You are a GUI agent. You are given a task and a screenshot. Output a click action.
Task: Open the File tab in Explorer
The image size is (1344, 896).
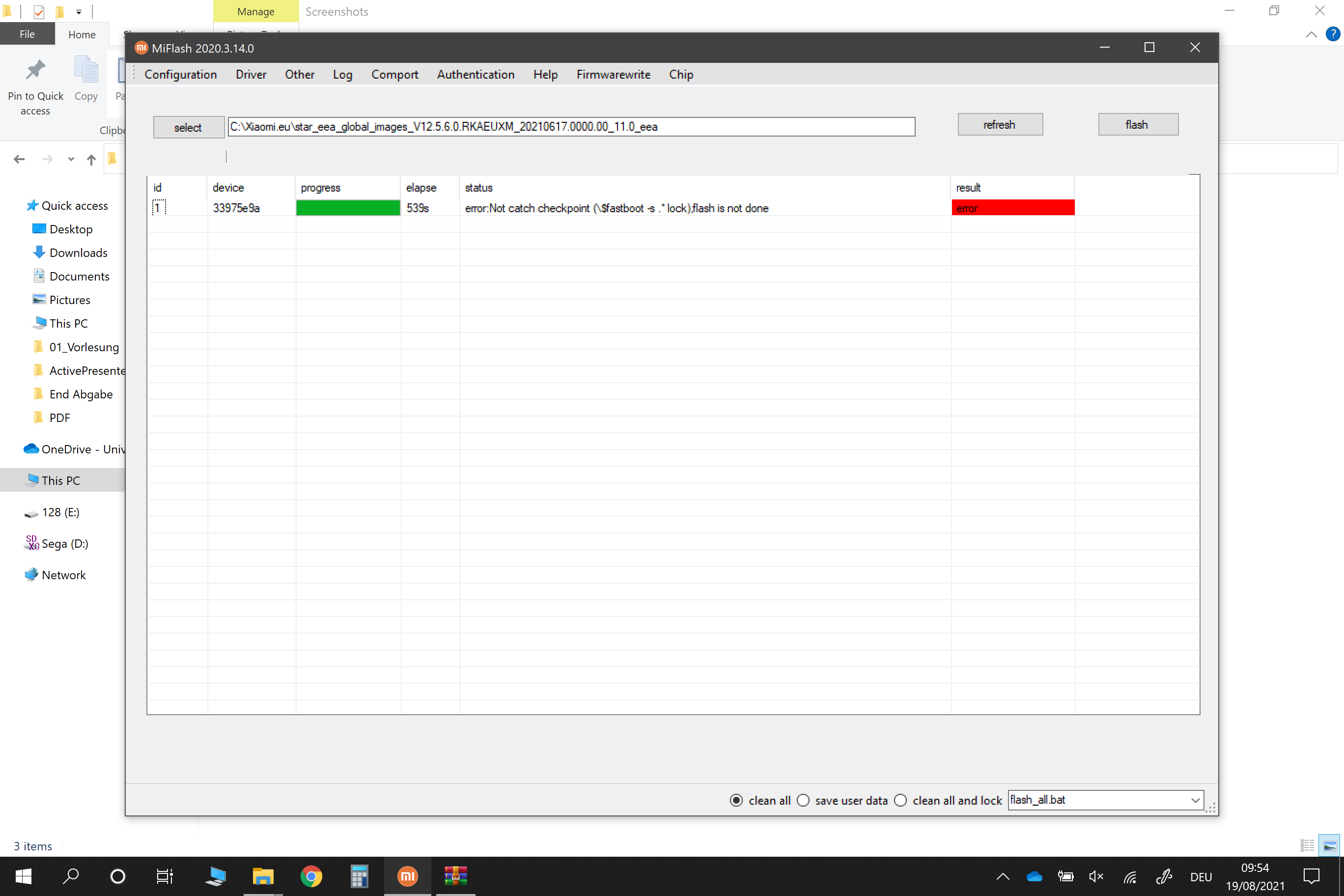tap(27, 34)
